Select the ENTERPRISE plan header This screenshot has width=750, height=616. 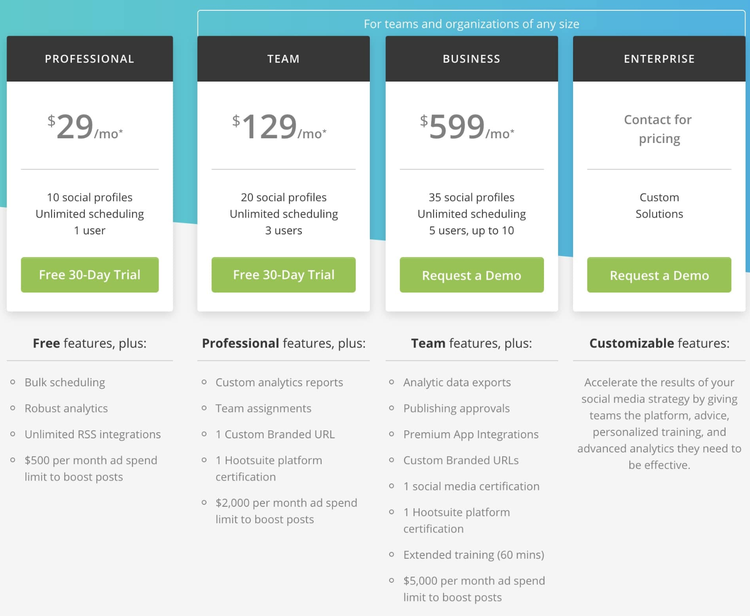click(659, 59)
